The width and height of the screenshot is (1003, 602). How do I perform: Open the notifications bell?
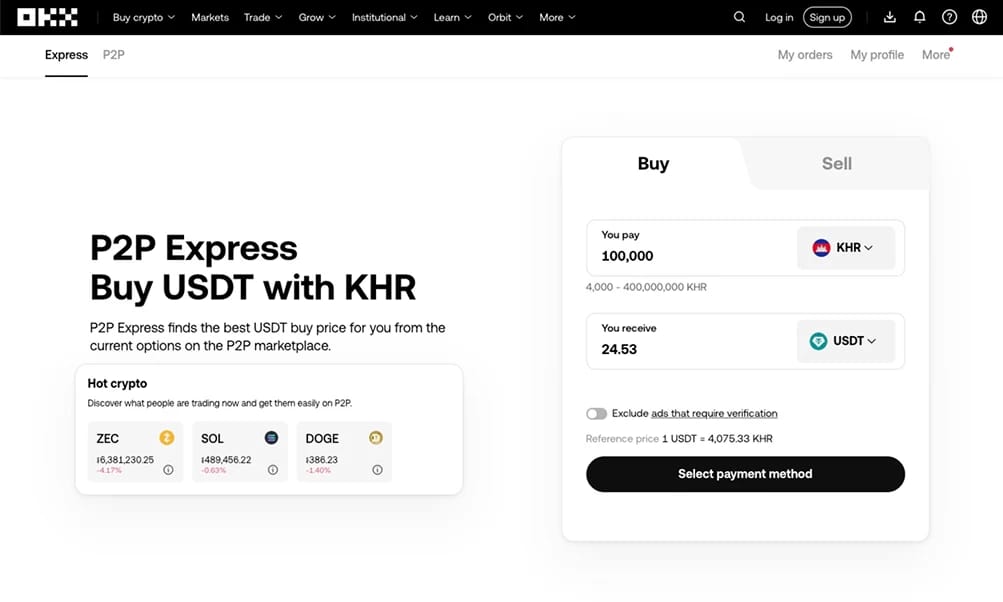click(x=919, y=17)
